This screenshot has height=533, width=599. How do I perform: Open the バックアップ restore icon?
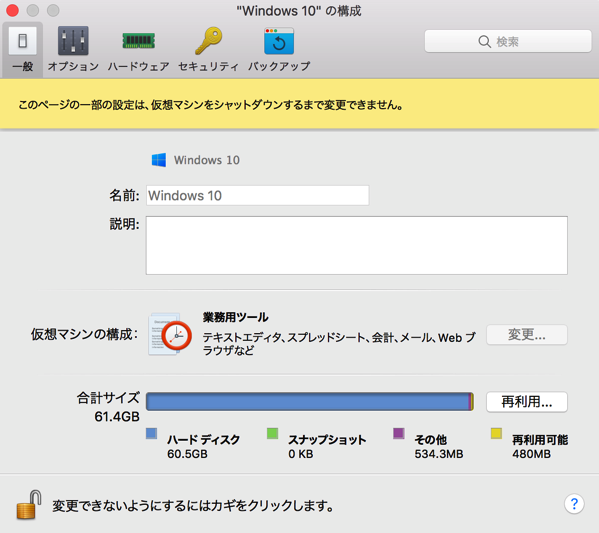coord(279,41)
